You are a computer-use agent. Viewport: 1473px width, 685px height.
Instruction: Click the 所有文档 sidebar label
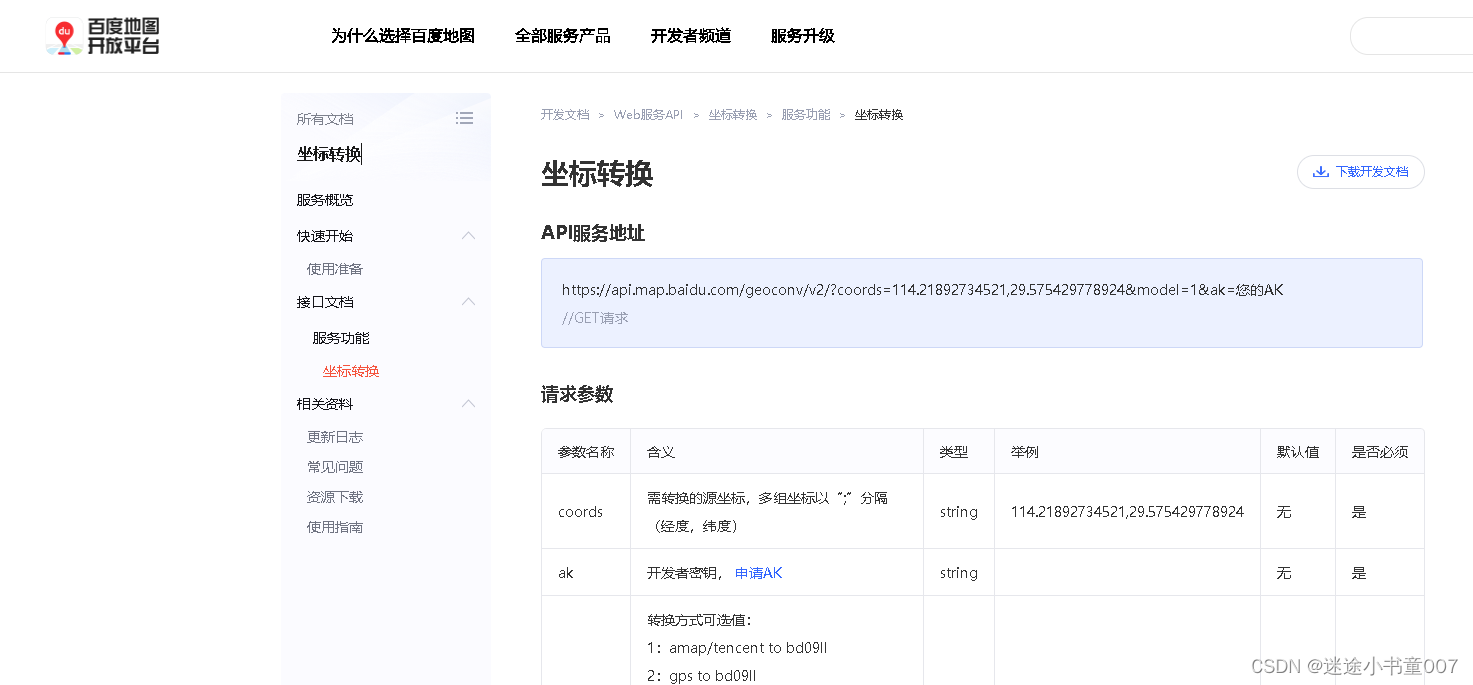pos(325,119)
